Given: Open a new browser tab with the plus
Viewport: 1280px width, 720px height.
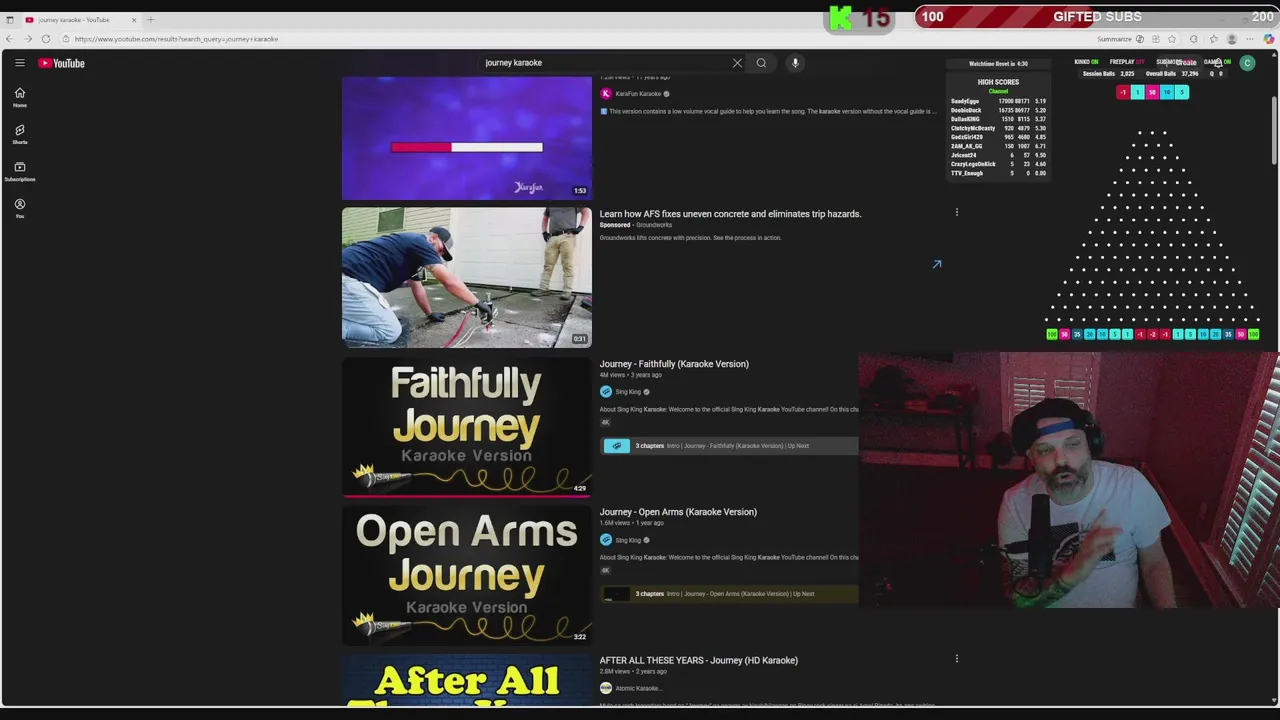Looking at the screenshot, I should tap(151, 20).
